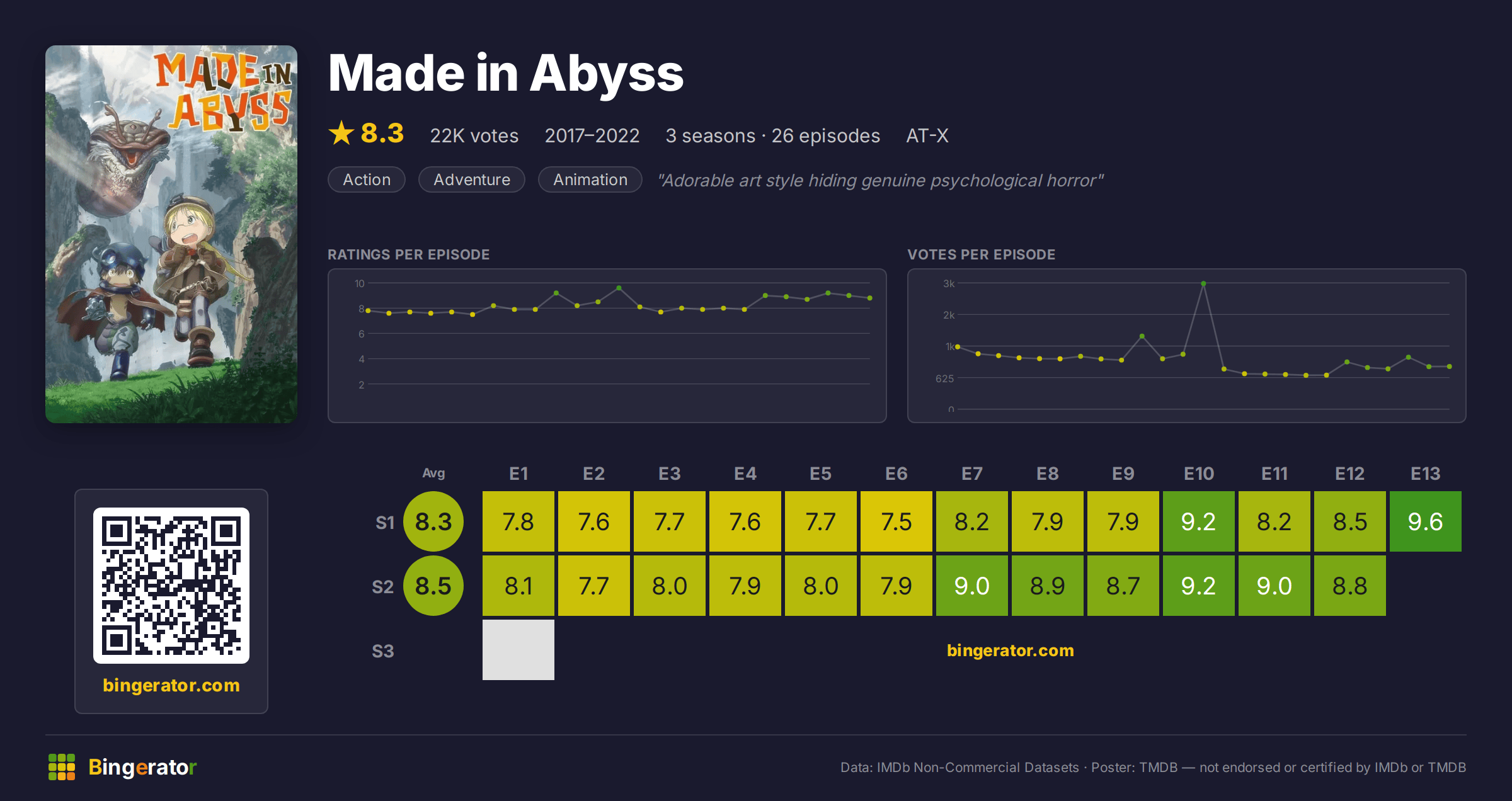Image resolution: width=1512 pixels, height=801 pixels.
Task: Select S1 E13 tile rated 9.6
Action: click(1426, 521)
